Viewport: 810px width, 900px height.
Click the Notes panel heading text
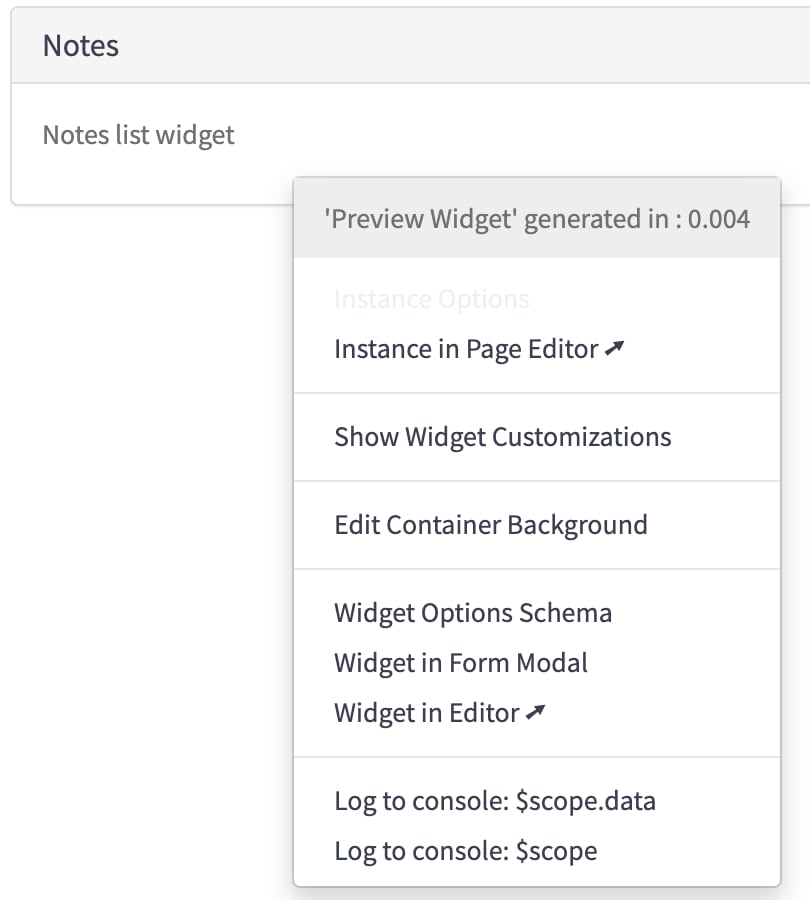pyautogui.click(x=80, y=46)
